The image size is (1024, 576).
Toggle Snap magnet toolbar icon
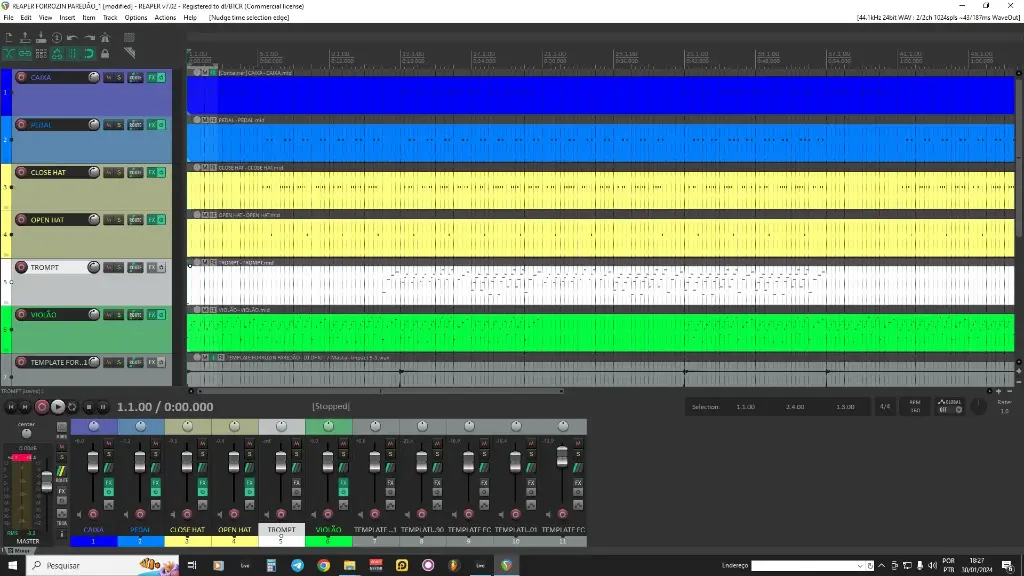pyautogui.click(x=89, y=54)
